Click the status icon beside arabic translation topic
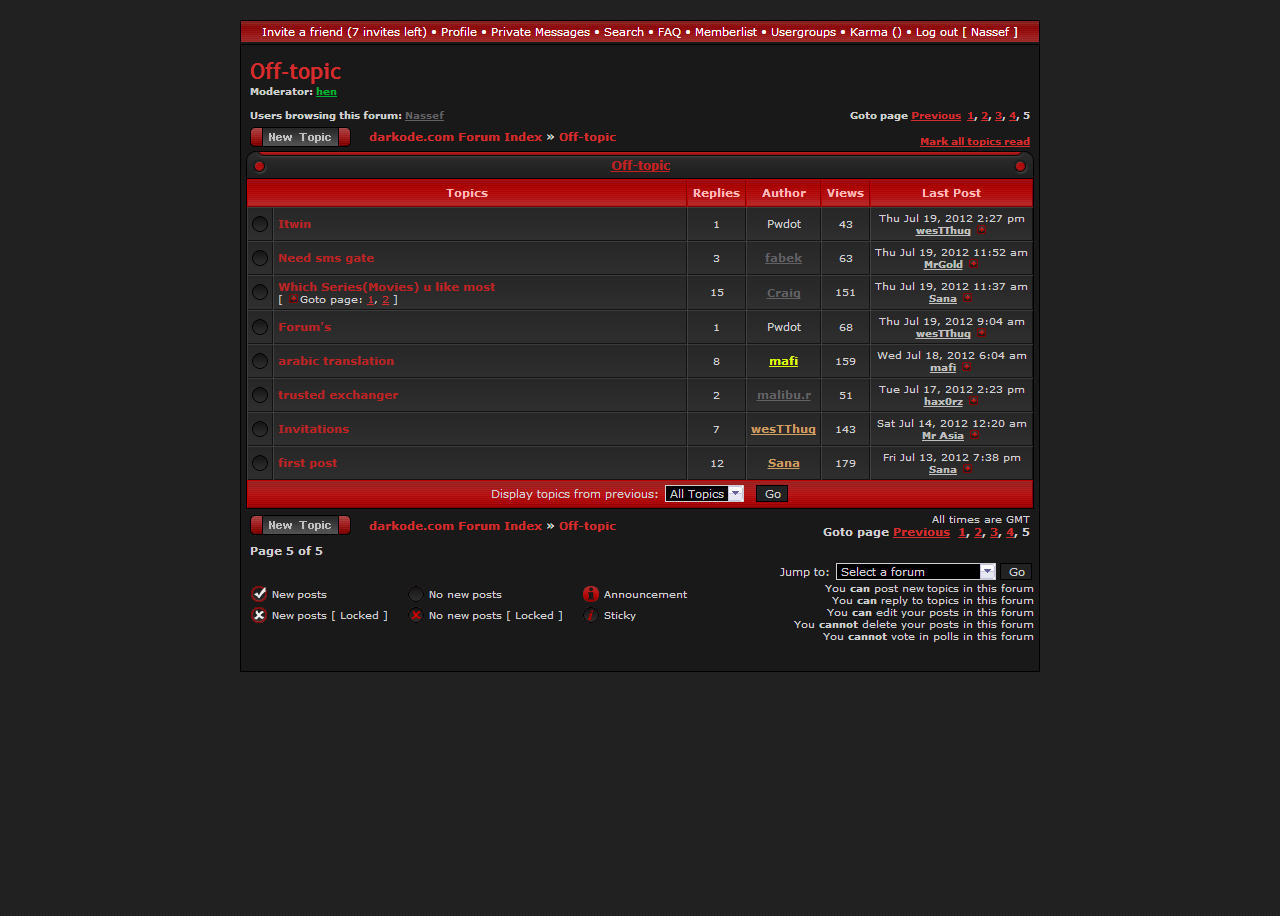1280x916 pixels. pyautogui.click(x=260, y=361)
